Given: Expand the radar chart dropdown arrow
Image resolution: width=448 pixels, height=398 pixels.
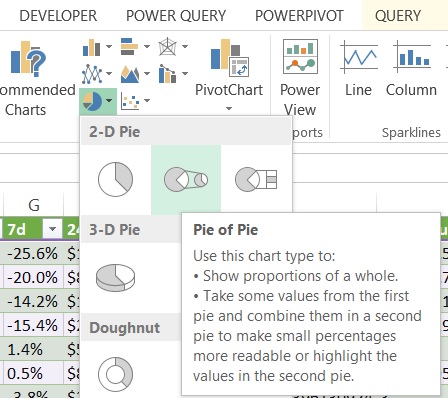Looking at the screenshot, I should coord(185,47).
